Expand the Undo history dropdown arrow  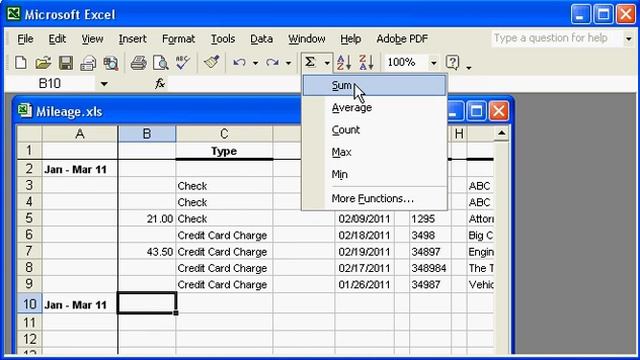pos(256,63)
